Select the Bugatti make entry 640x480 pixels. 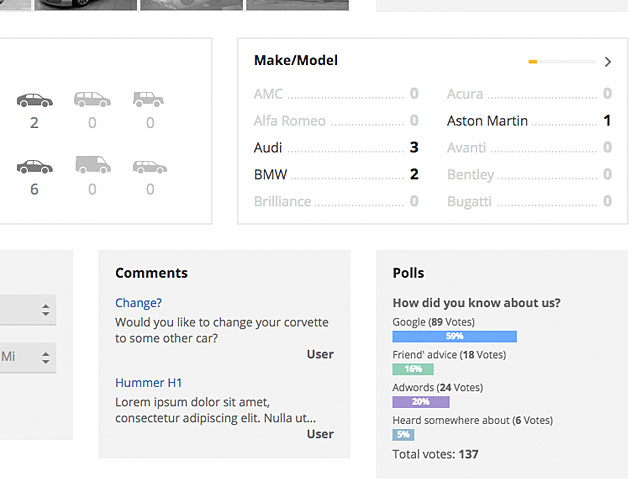tap(529, 201)
